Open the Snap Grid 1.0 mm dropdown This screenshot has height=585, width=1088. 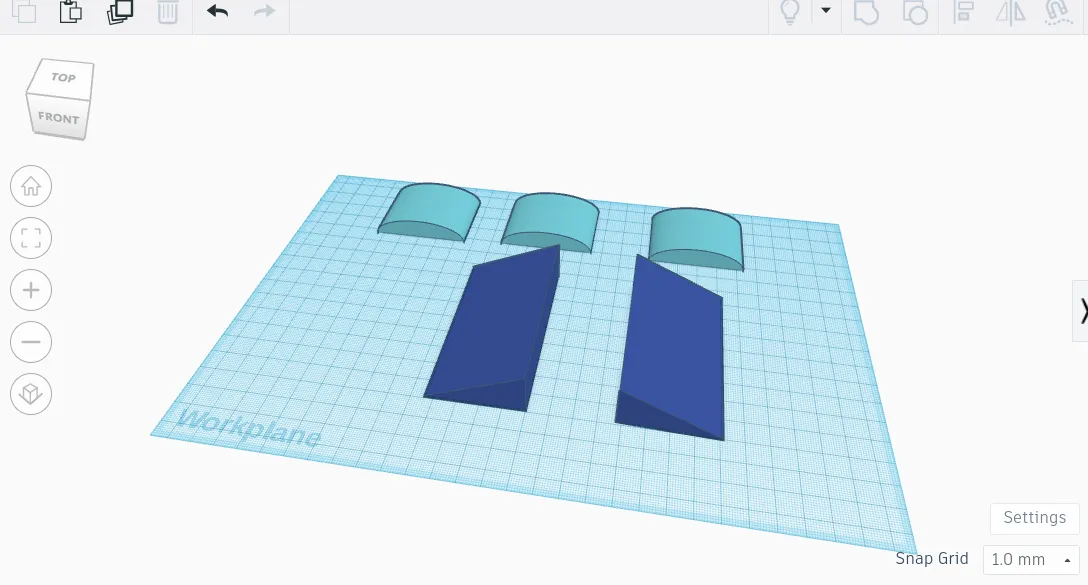coord(1031,559)
